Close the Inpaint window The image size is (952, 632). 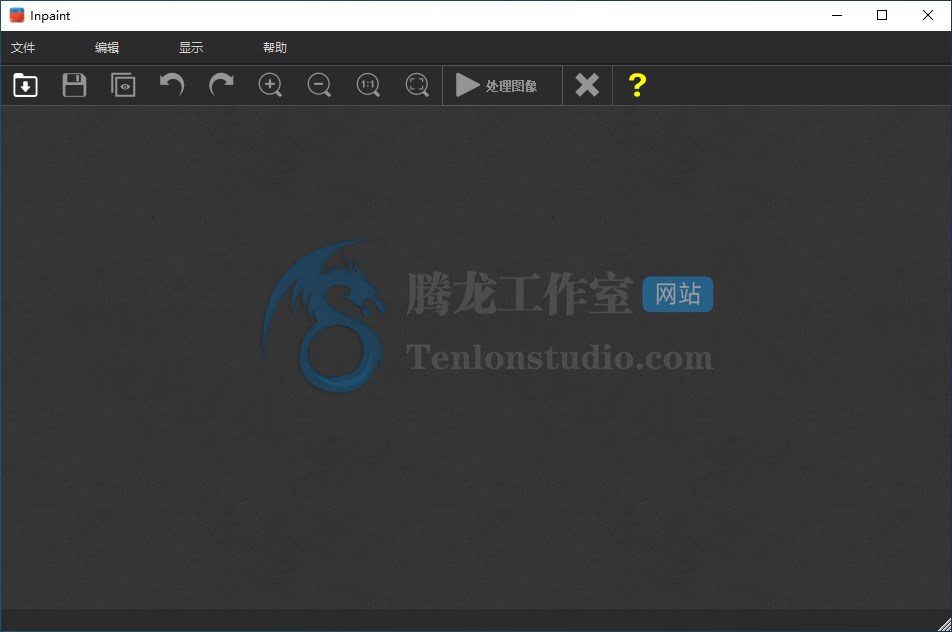[928, 15]
